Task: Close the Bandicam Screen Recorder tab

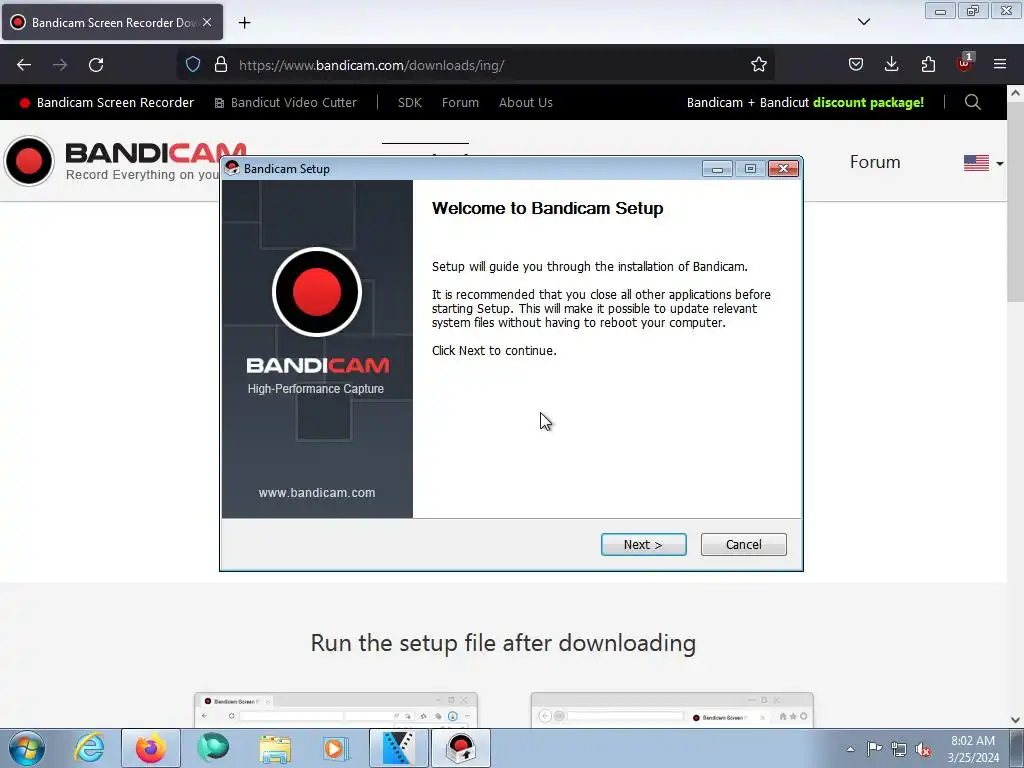Action: pos(207,22)
